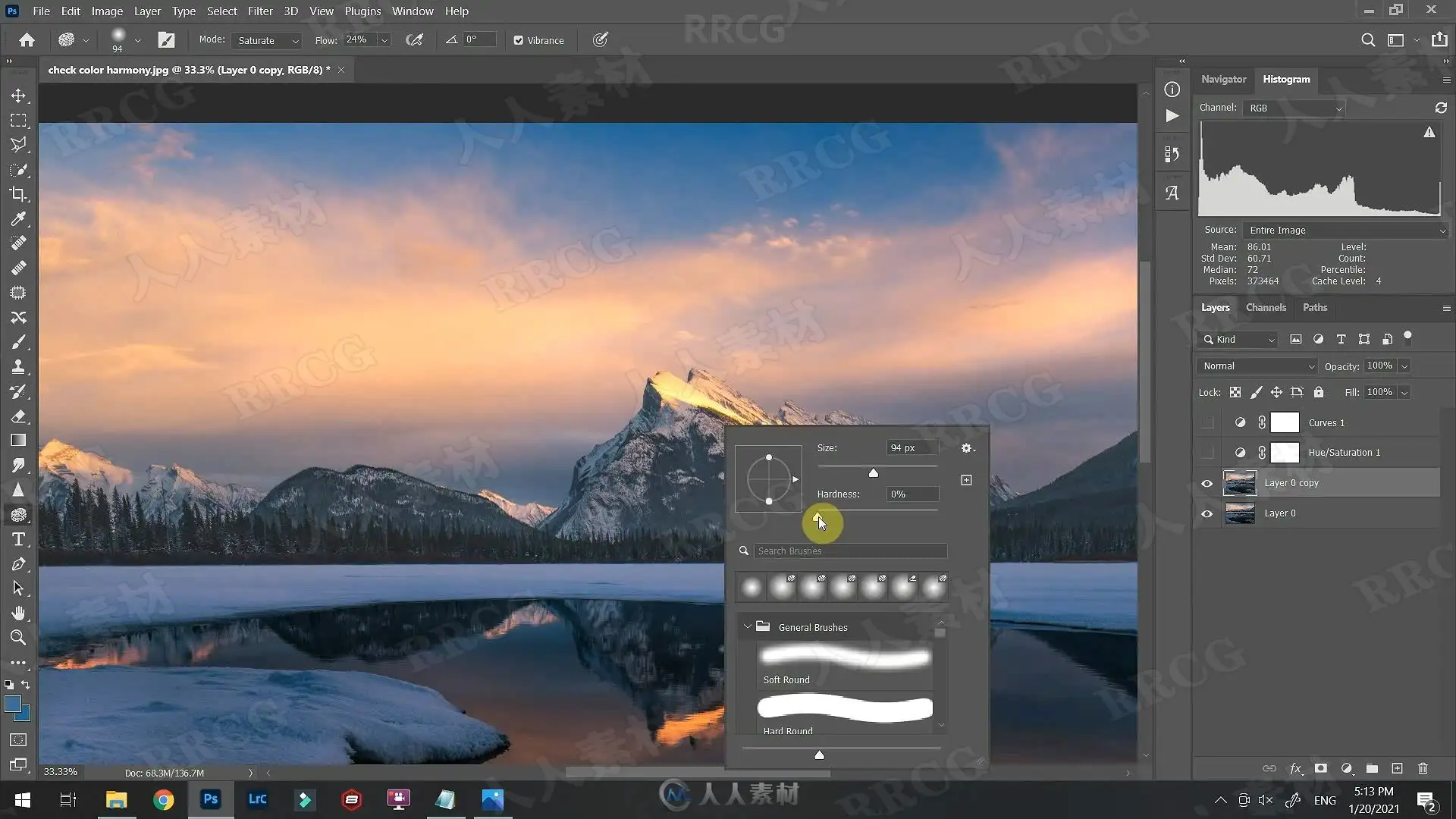Open the Actions play panel icon
Image resolution: width=1456 pixels, height=819 pixels.
1172,116
